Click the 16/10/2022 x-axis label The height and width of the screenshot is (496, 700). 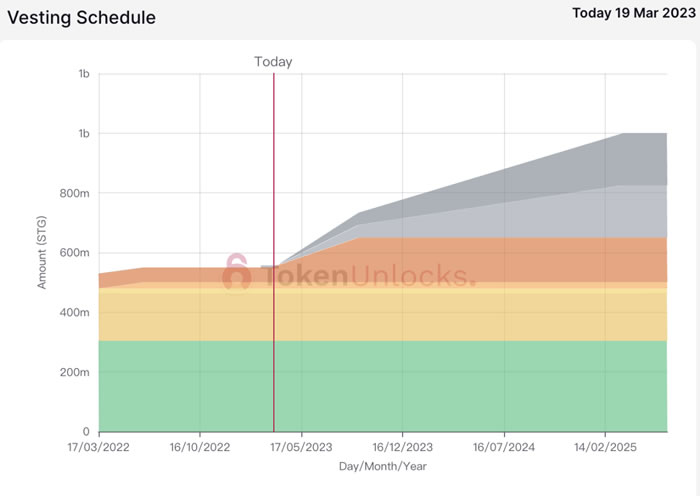point(200,447)
